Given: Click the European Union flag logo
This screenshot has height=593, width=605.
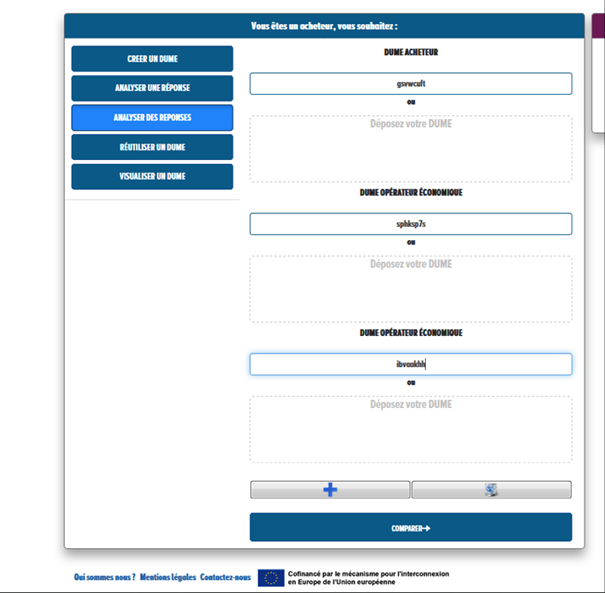Looking at the screenshot, I should [x=271, y=578].
